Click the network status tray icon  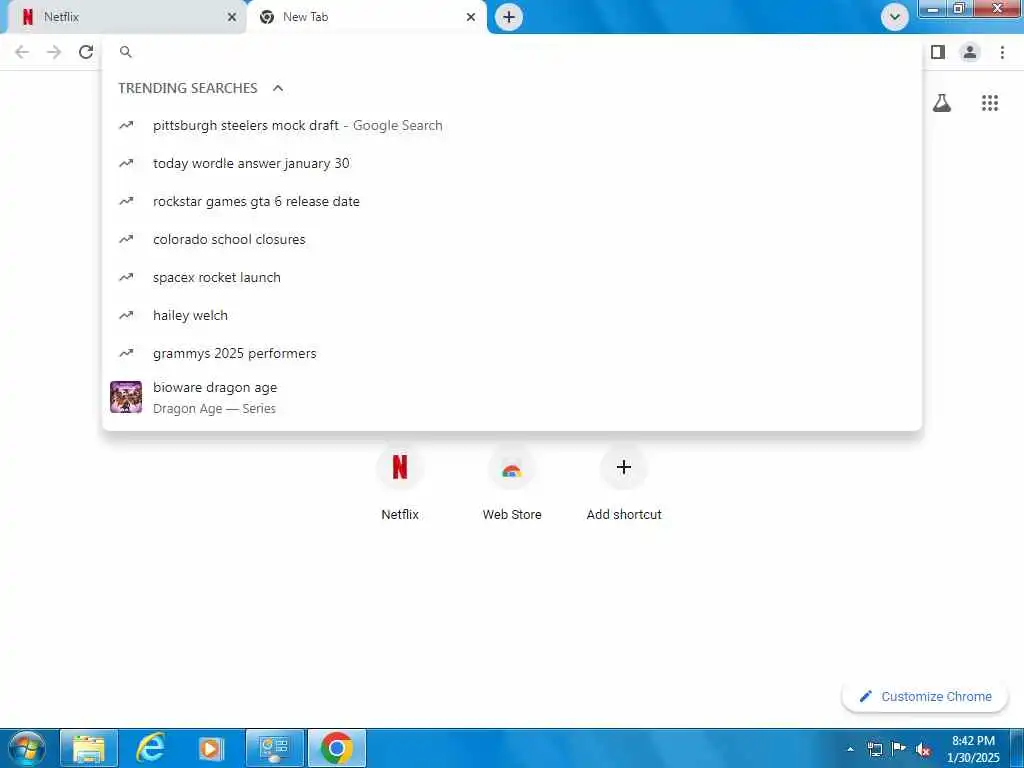tap(875, 749)
